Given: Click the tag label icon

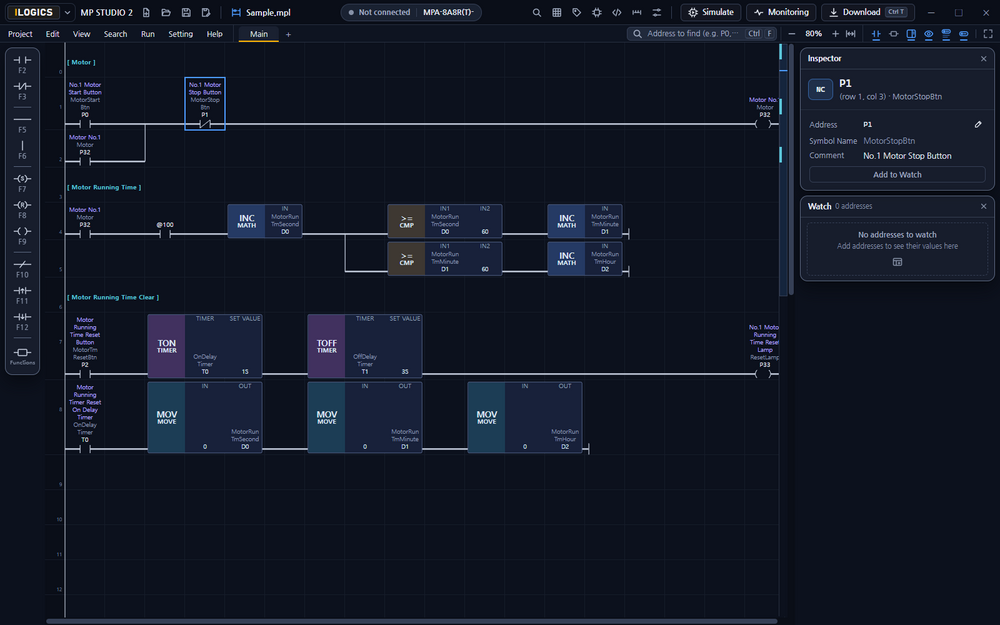Looking at the screenshot, I should pyautogui.click(x=577, y=12).
